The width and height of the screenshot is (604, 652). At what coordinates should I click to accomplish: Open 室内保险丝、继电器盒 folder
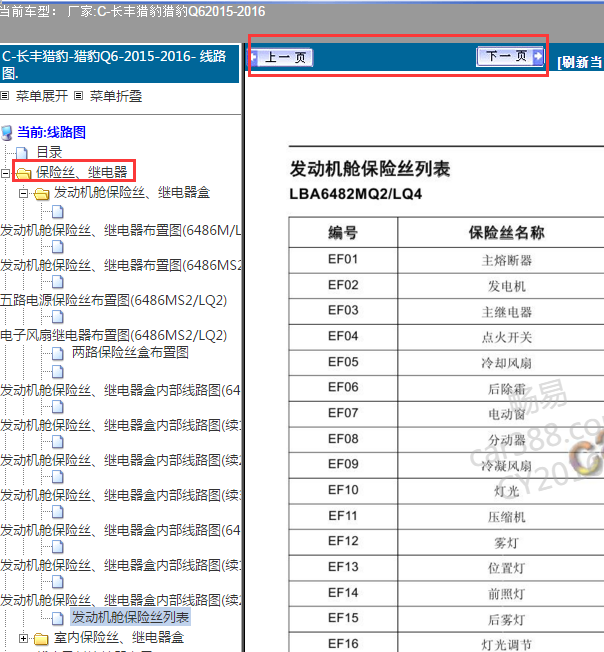point(119,637)
